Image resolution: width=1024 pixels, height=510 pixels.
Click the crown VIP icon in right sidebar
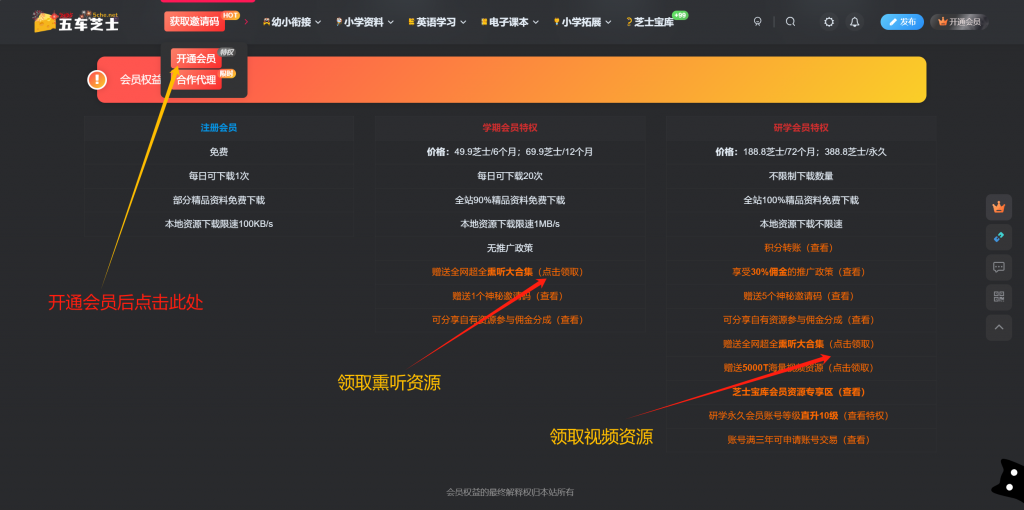997,207
